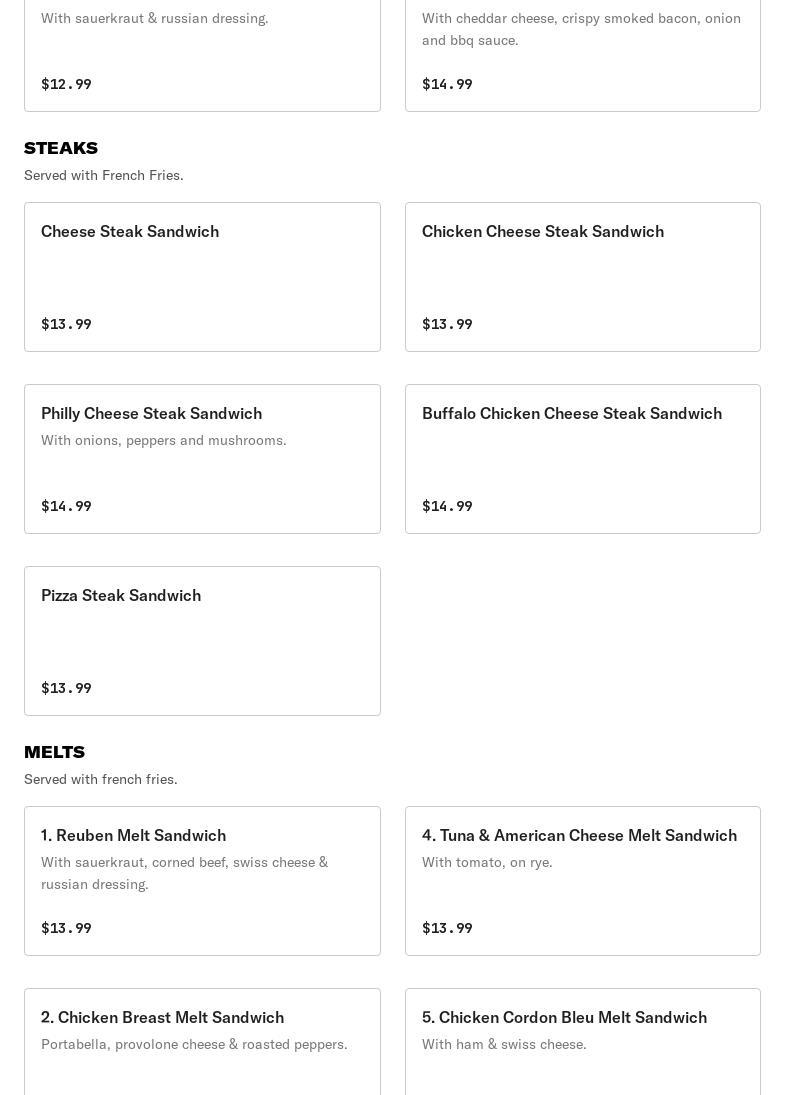The width and height of the screenshot is (785, 1095).
Task: Select the Pizza Steak Sandwich card
Action: 203,641
